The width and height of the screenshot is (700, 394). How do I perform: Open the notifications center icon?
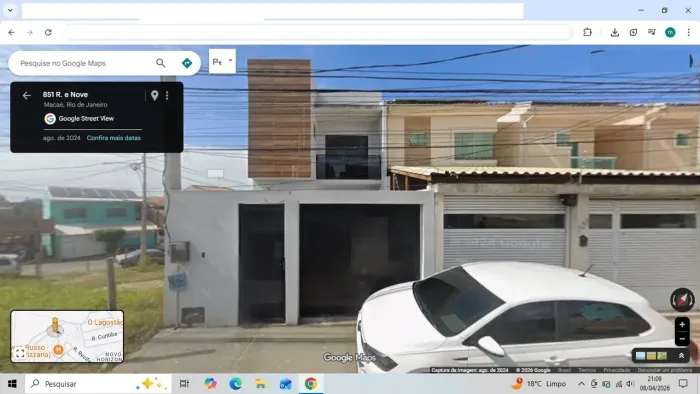683,384
